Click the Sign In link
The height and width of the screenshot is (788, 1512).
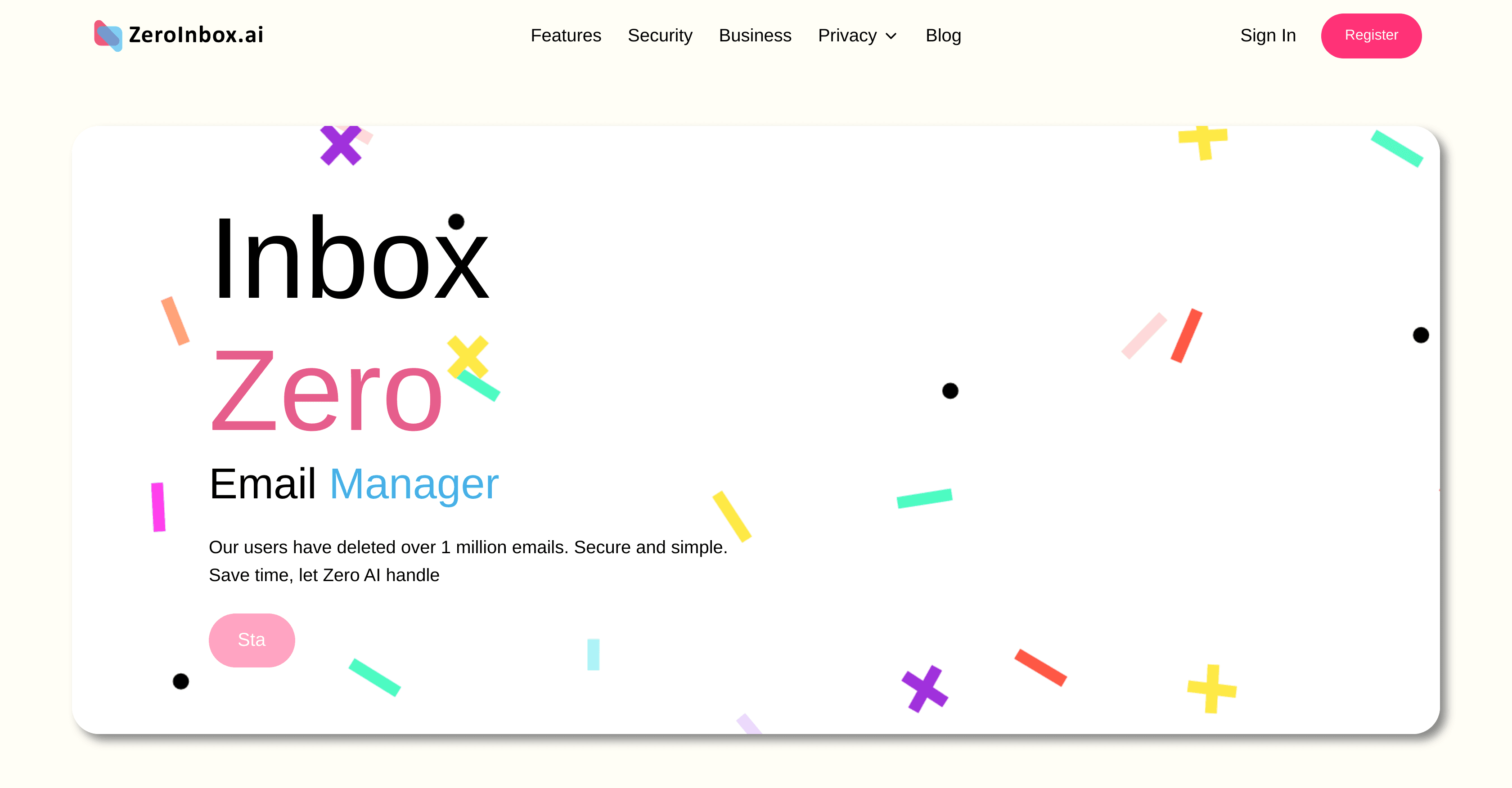pos(1268,36)
